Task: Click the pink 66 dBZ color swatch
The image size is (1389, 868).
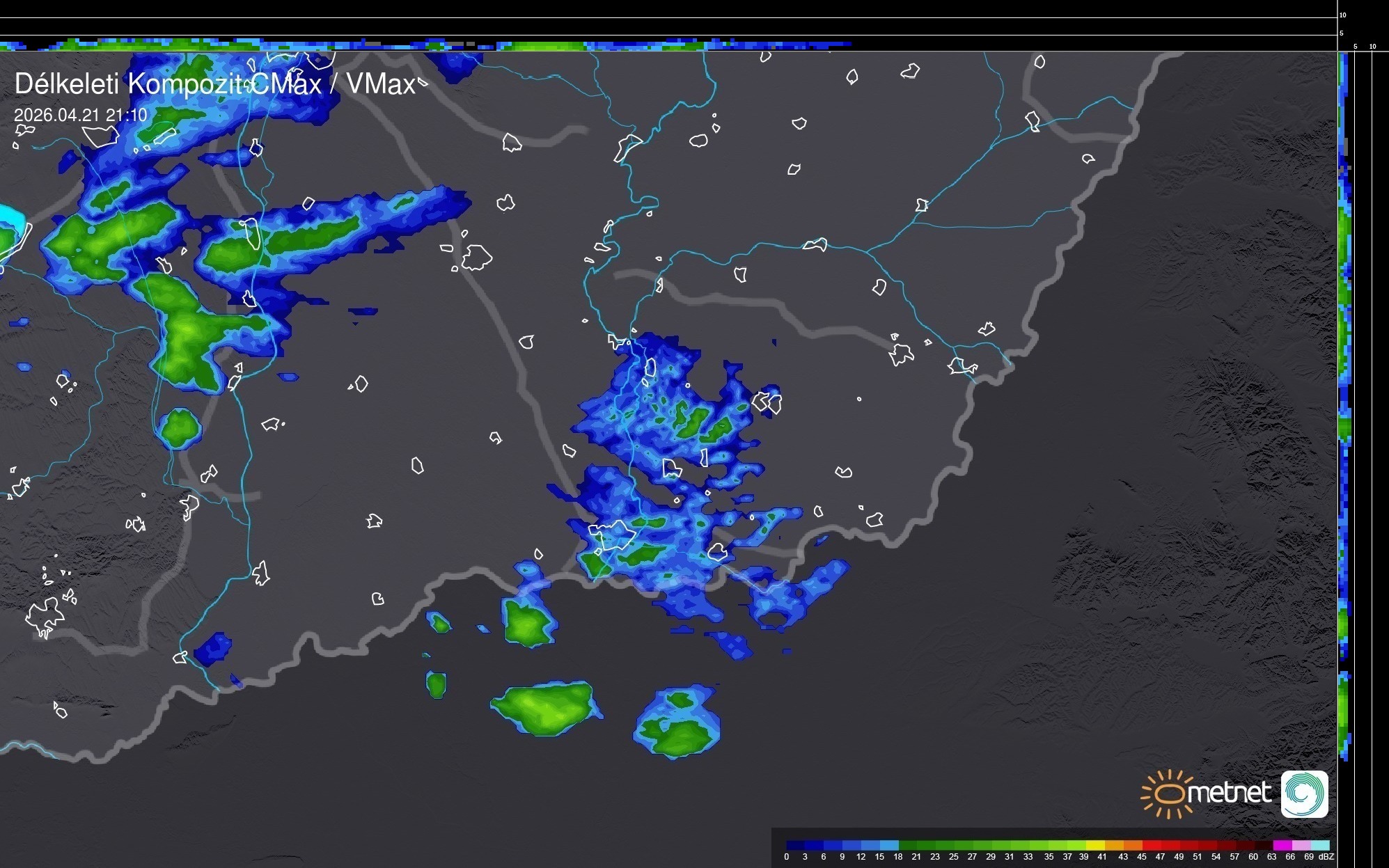Action: (x=1301, y=846)
